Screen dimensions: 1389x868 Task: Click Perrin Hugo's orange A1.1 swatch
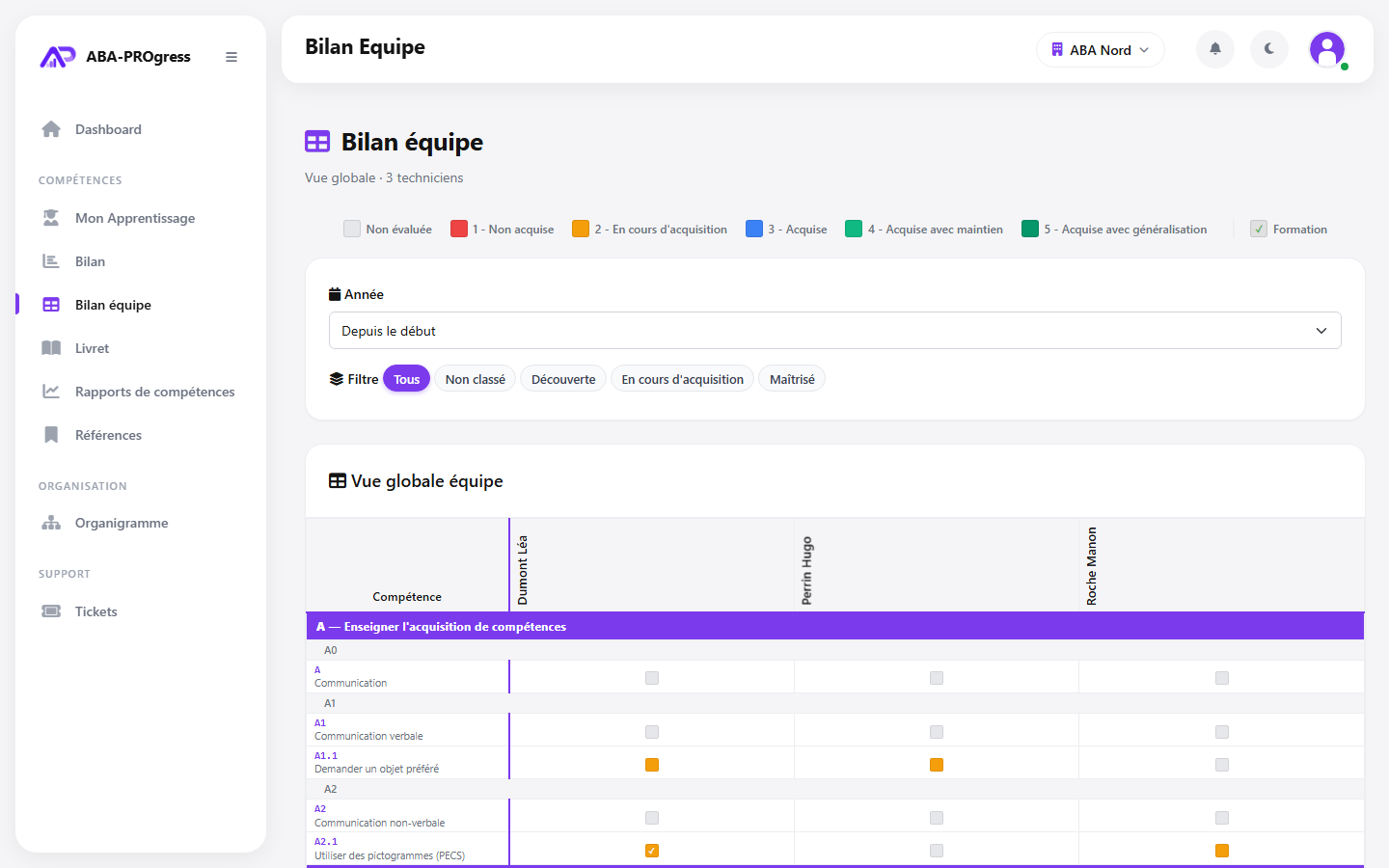click(x=937, y=765)
